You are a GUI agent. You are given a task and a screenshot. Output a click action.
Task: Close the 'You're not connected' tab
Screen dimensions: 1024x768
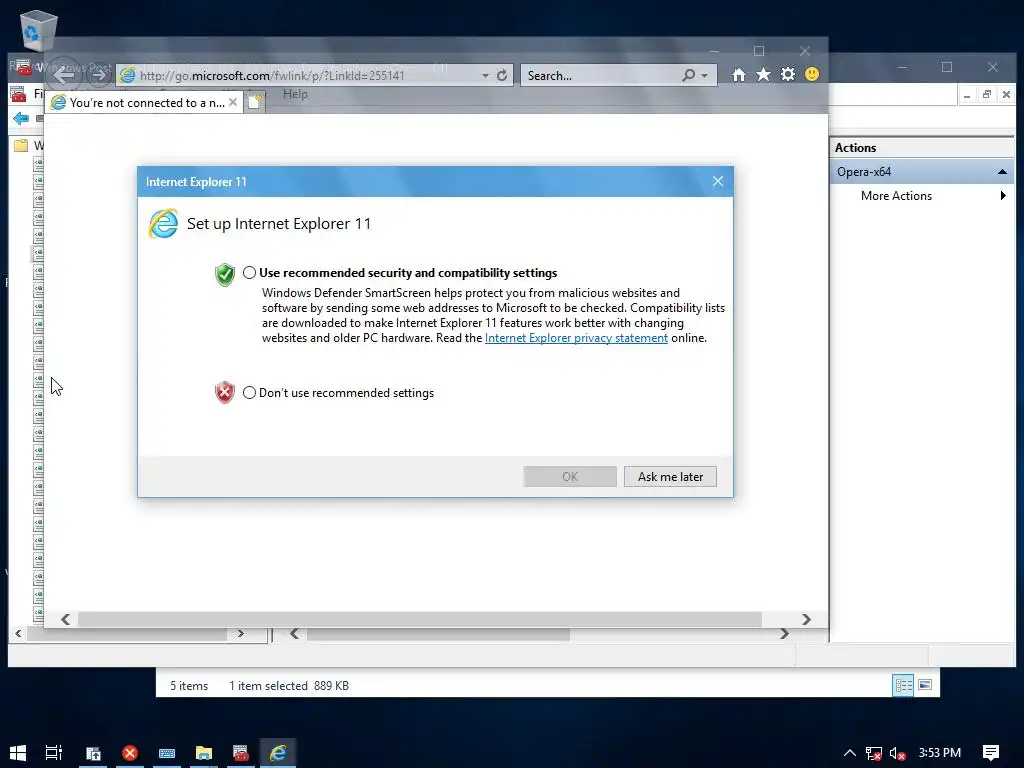coord(232,102)
